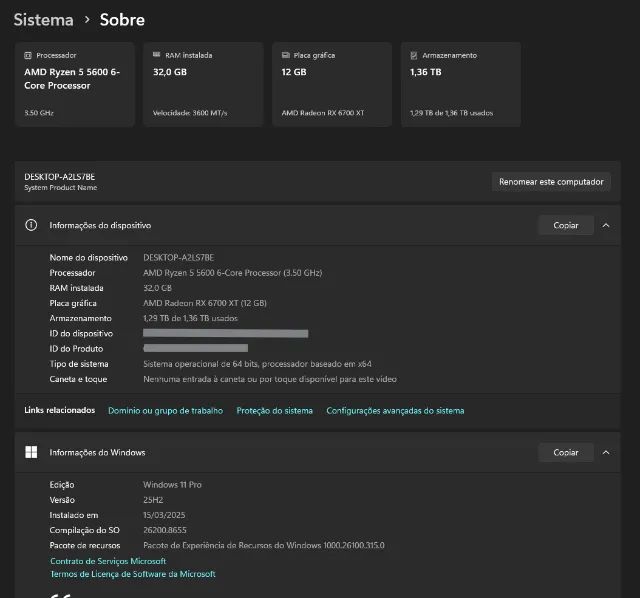This screenshot has width=640, height=598.
Task: Click the Informações do dispositivo header text
Action: pos(100,225)
